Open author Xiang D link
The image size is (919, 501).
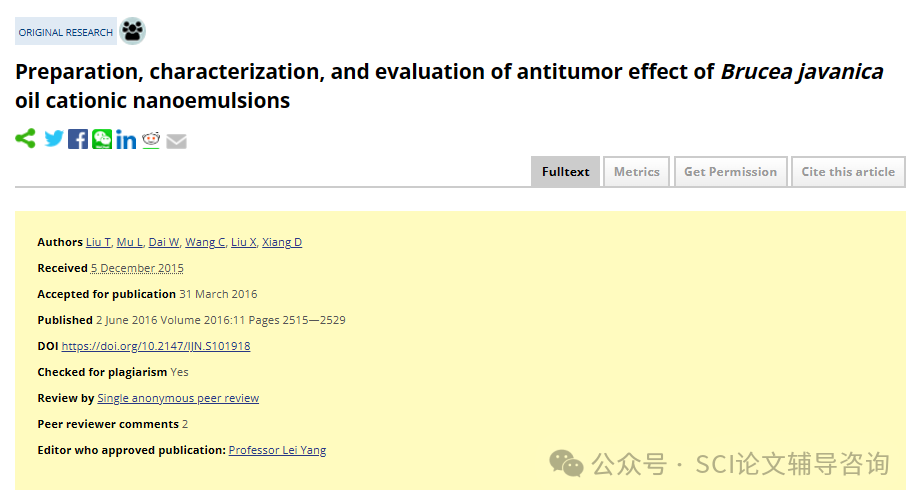pyautogui.click(x=282, y=242)
